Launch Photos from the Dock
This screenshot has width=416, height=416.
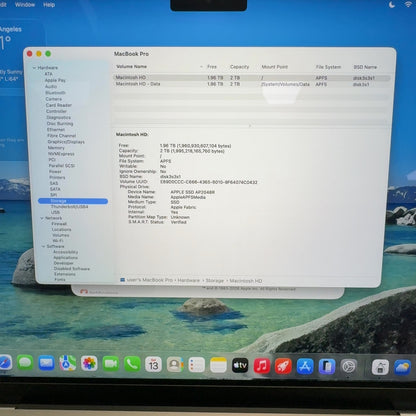point(89,364)
